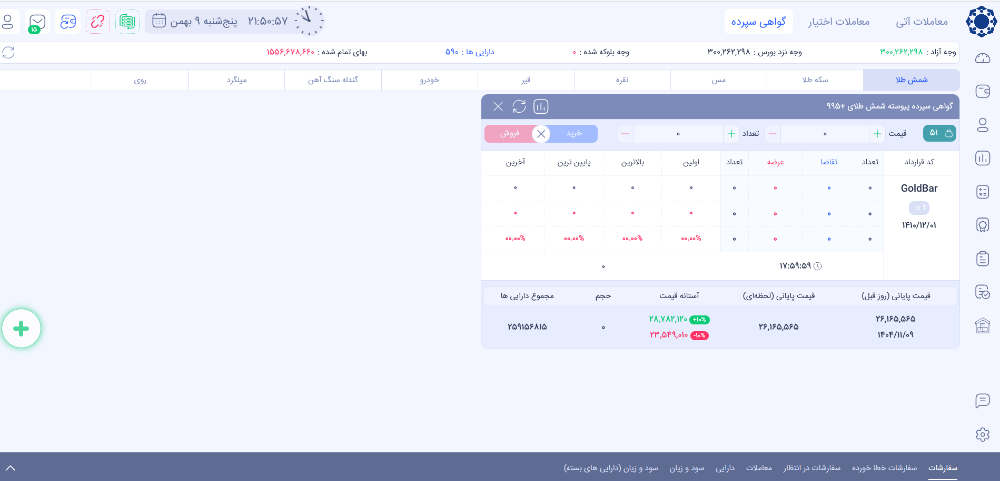The height and width of the screenshot is (481, 1000).
Task: Click the green floating add button
Action: click(21, 328)
